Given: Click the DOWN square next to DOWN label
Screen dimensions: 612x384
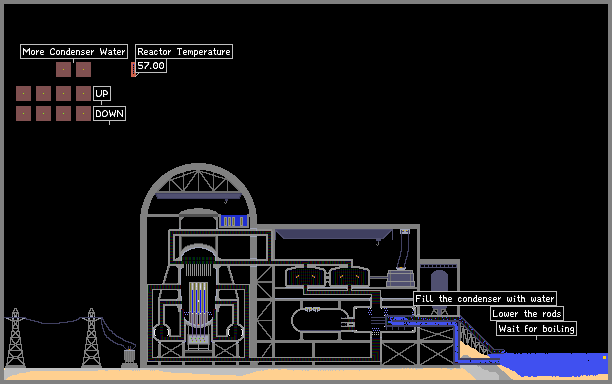Looking at the screenshot, I should point(83,114).
